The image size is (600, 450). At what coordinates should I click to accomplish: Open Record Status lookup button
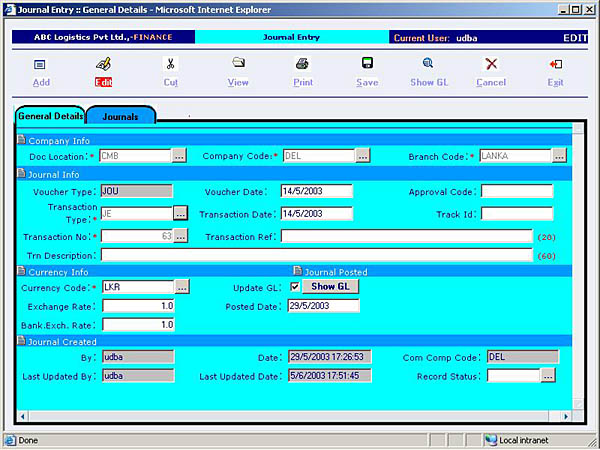click(547, 376)
